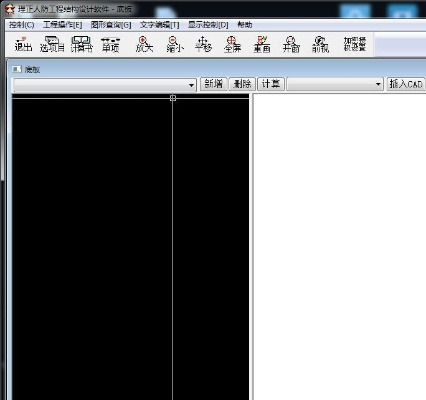Click the 底板 panel icon

[x=16, y=69]
